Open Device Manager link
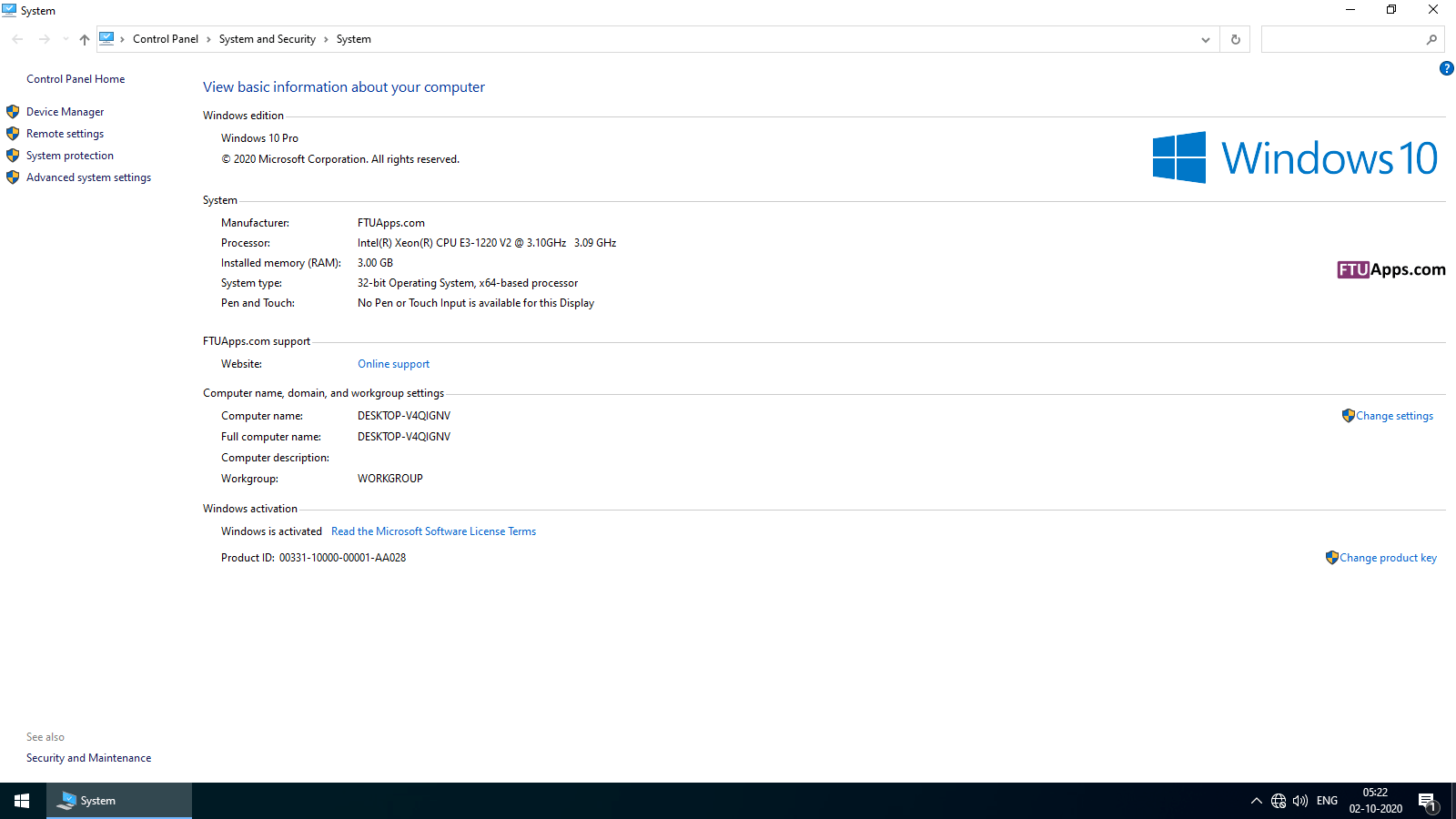The image size is (1456, 819). click(66, 112)
